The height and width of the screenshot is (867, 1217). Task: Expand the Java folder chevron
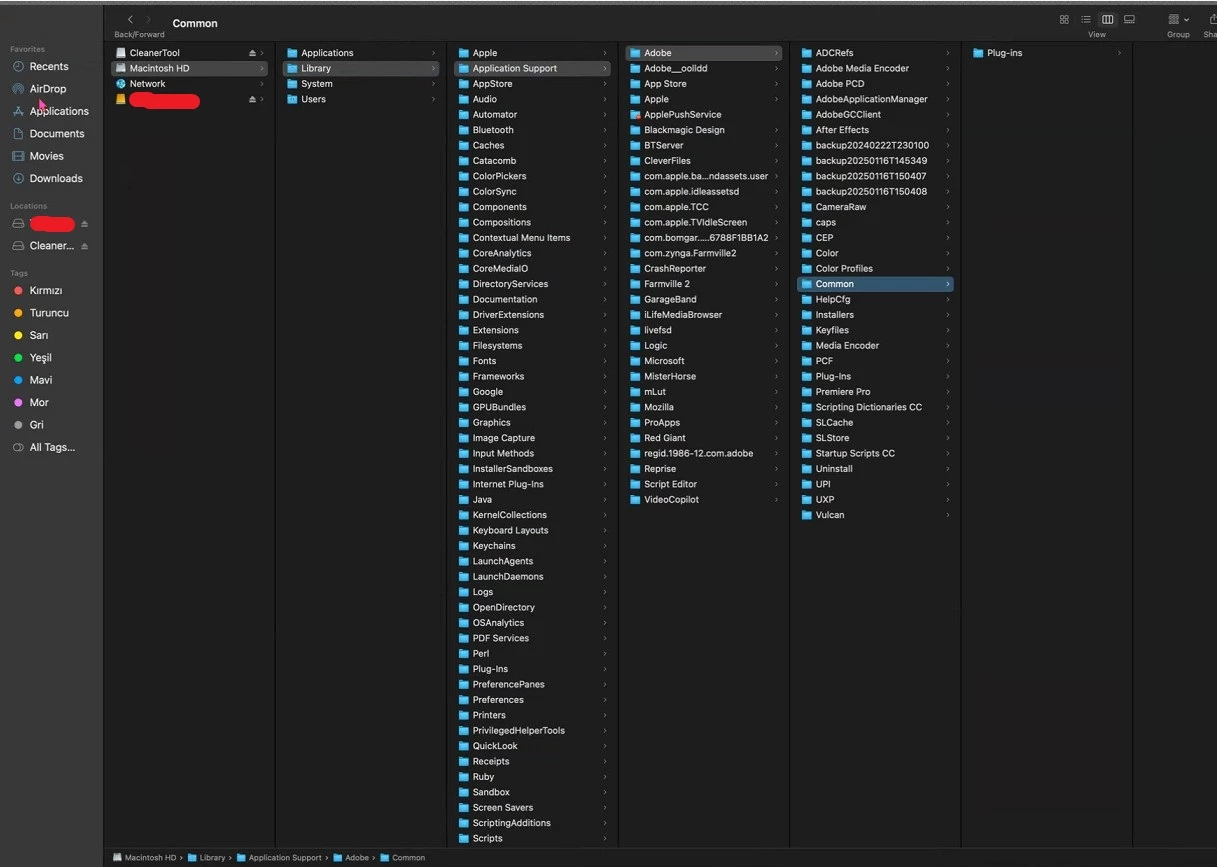click(604, 499)
